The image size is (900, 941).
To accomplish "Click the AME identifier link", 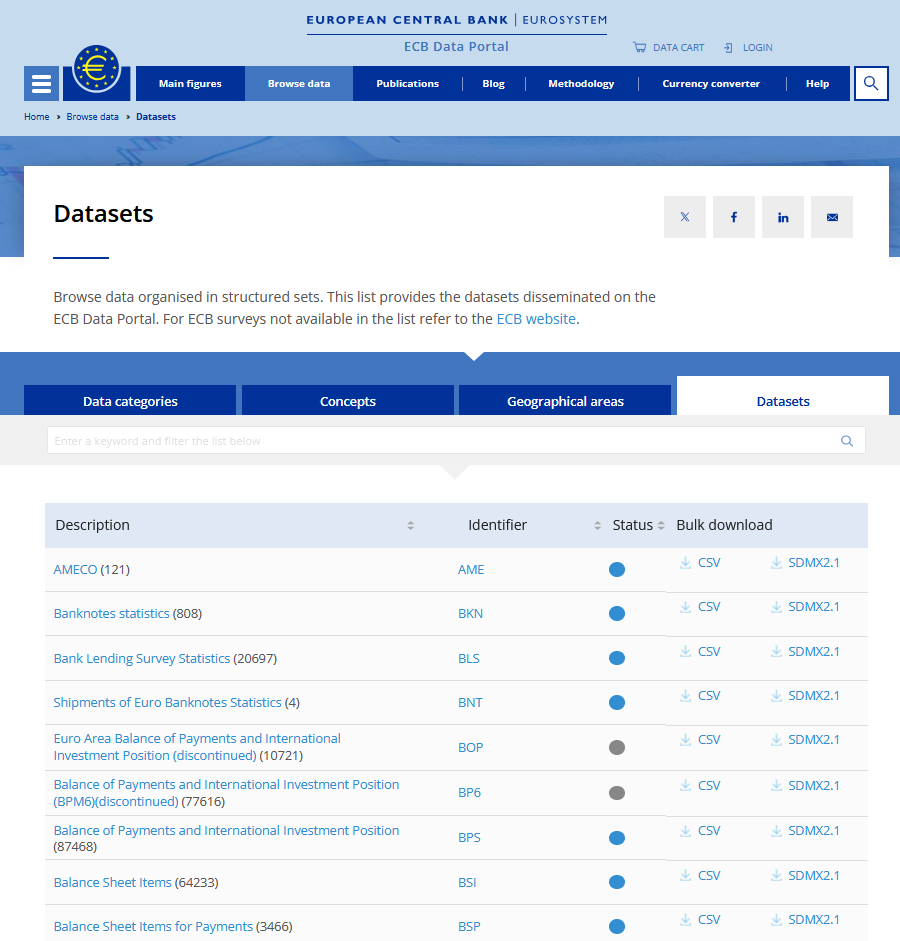I will click(471, 570).
